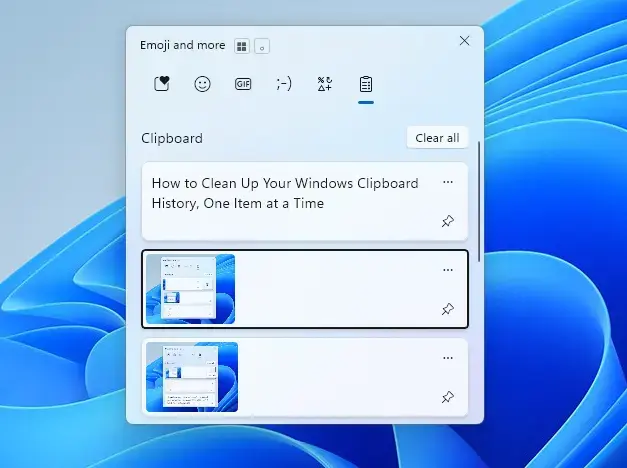Viewport: 627px width, 468px height.
Task: Switch to the Kaomoji ;-) tab
Action: (284, 84)
